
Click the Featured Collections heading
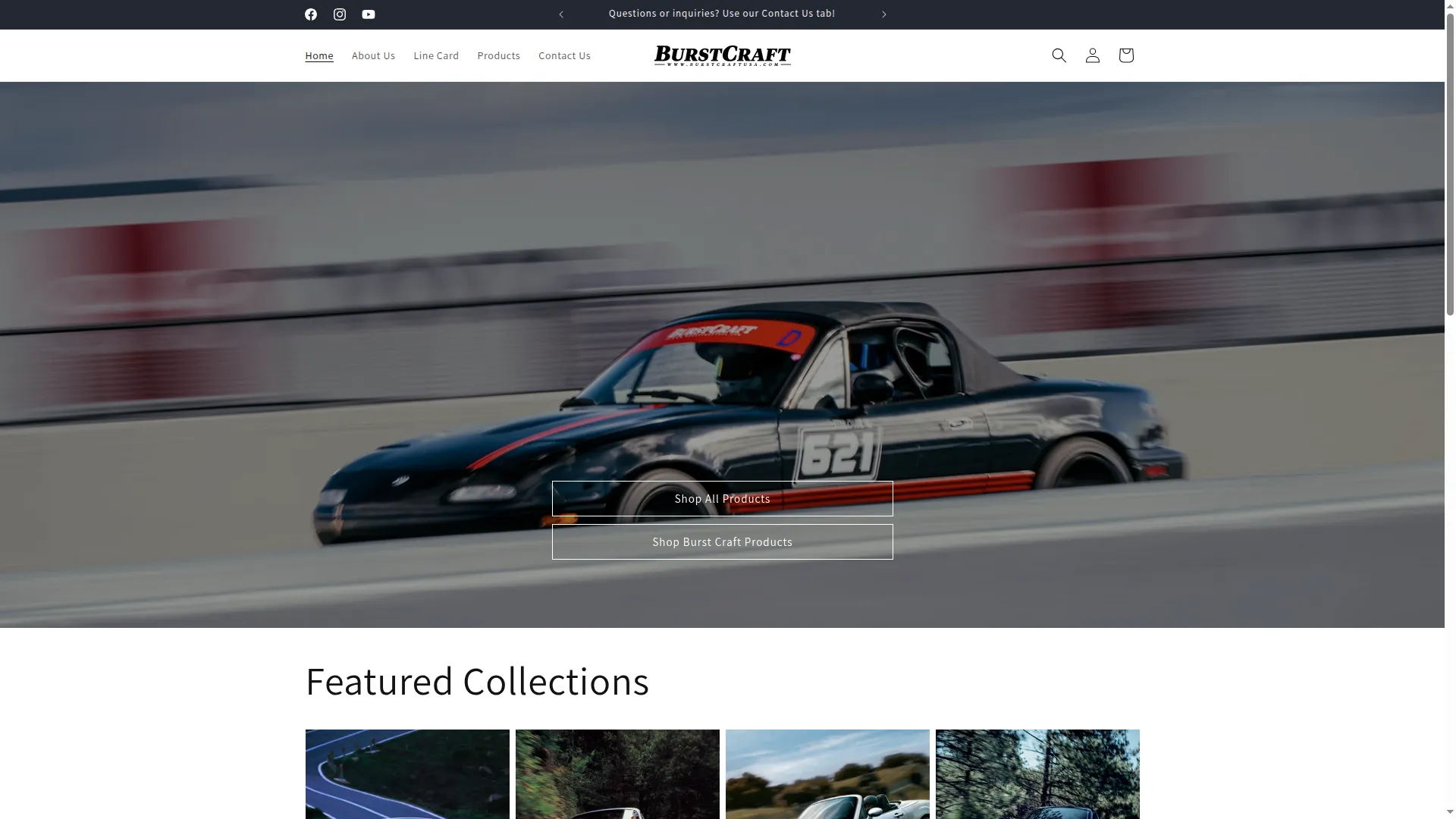[477, 681]
